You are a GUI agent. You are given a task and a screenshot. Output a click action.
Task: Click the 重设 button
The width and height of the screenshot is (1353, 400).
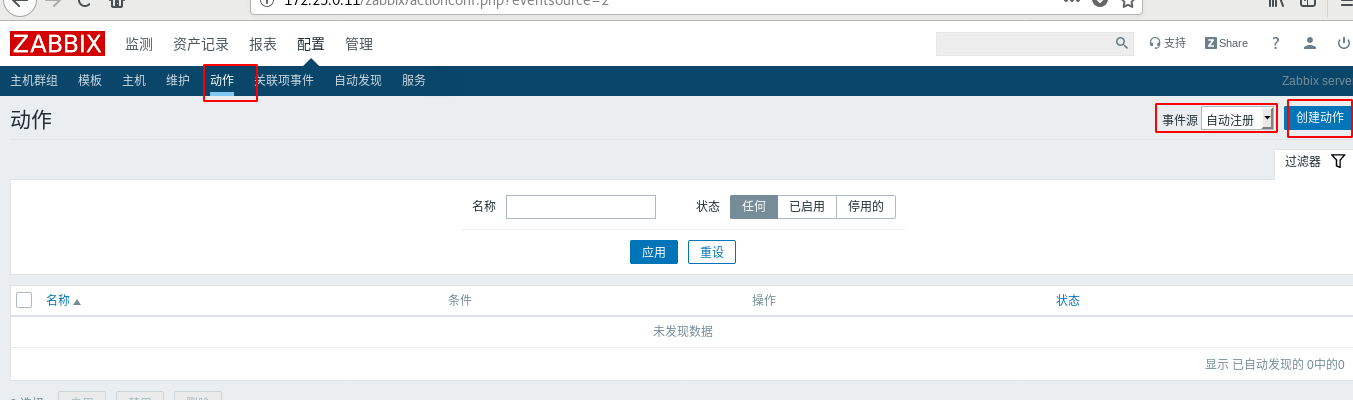[712, 252]
